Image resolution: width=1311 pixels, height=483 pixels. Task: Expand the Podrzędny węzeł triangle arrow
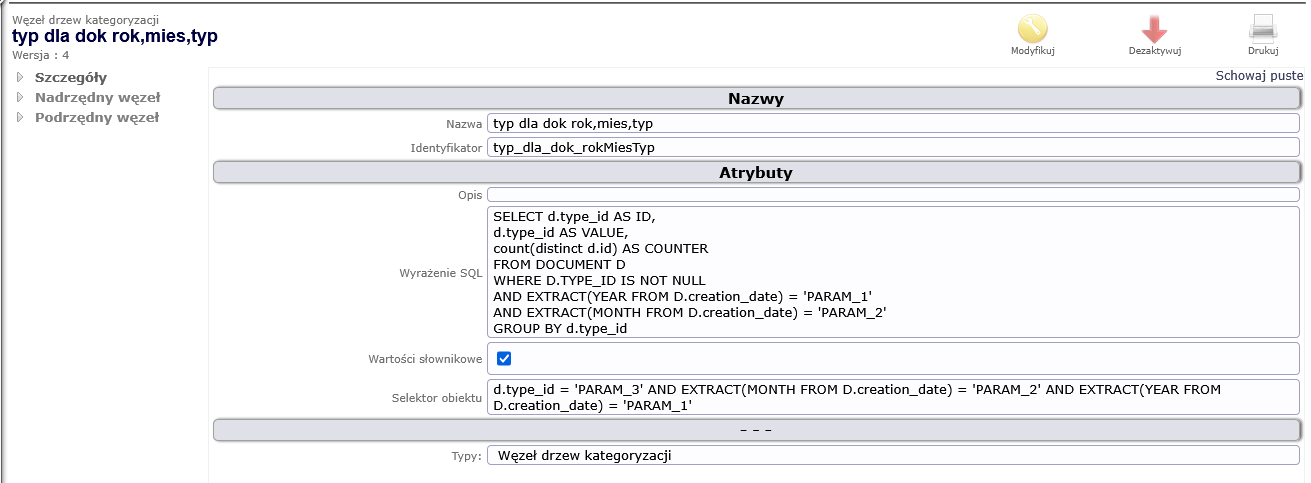click(19, 117)
